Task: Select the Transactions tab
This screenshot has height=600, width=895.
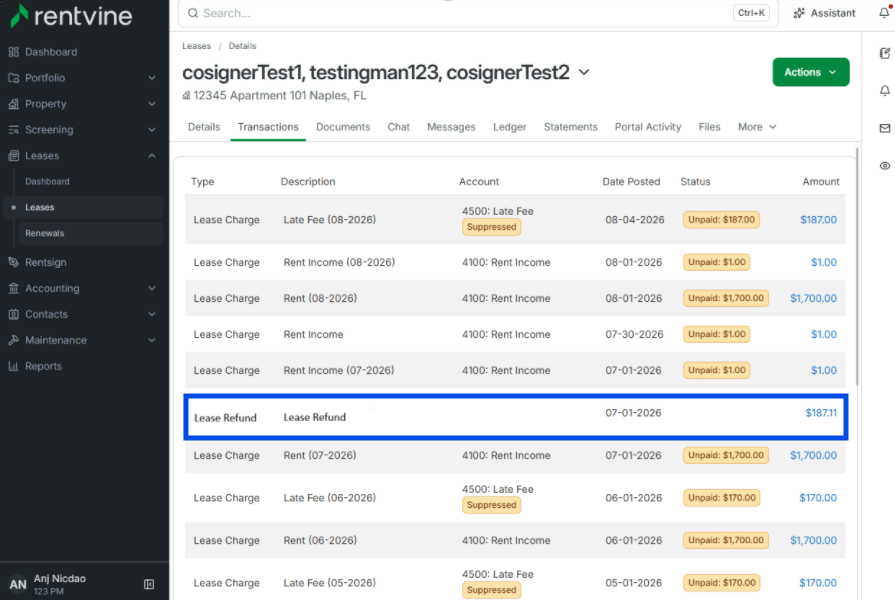Action: 268,127
